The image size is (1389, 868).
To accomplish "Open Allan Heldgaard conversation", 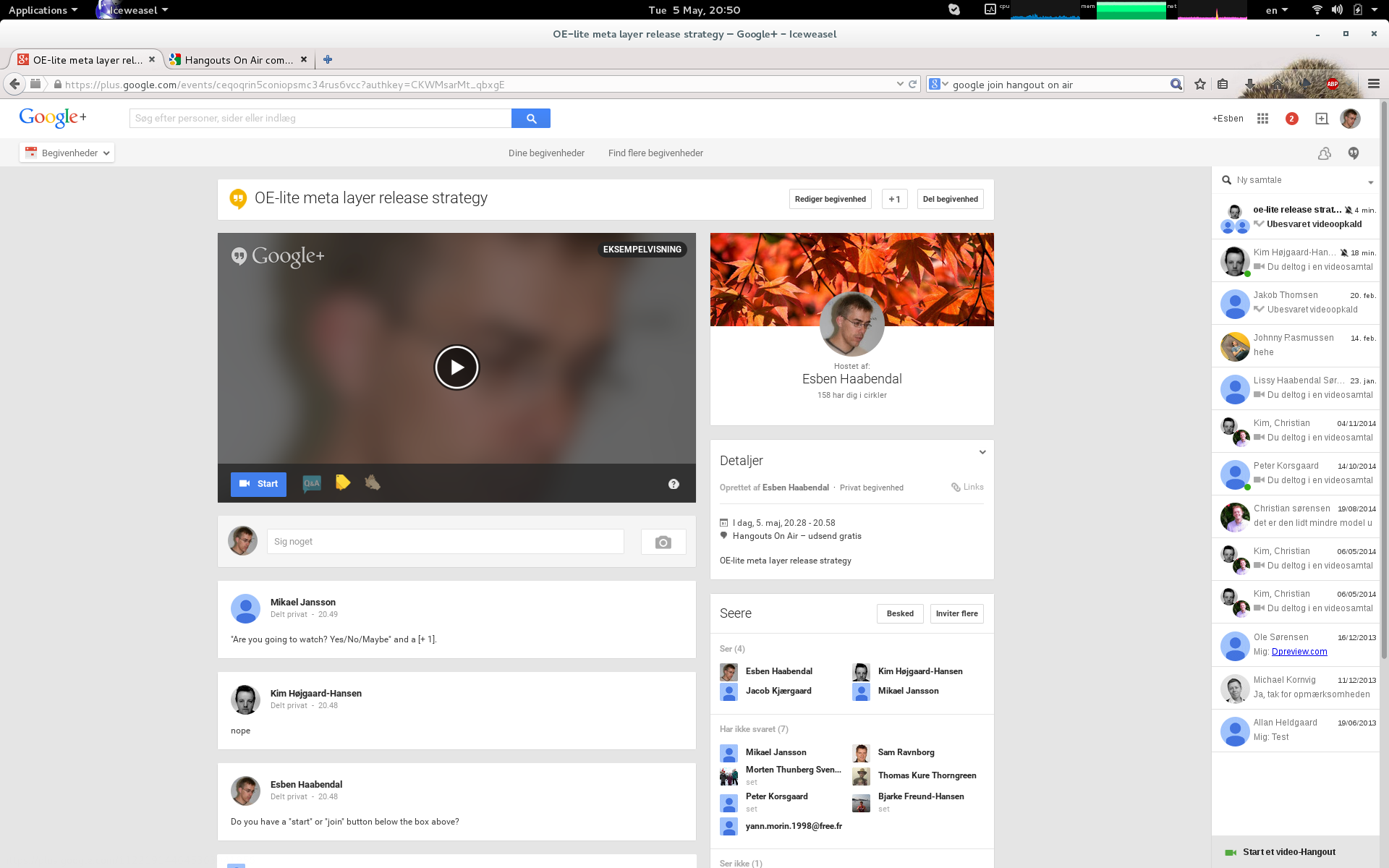I will (x=1295, y=730).
